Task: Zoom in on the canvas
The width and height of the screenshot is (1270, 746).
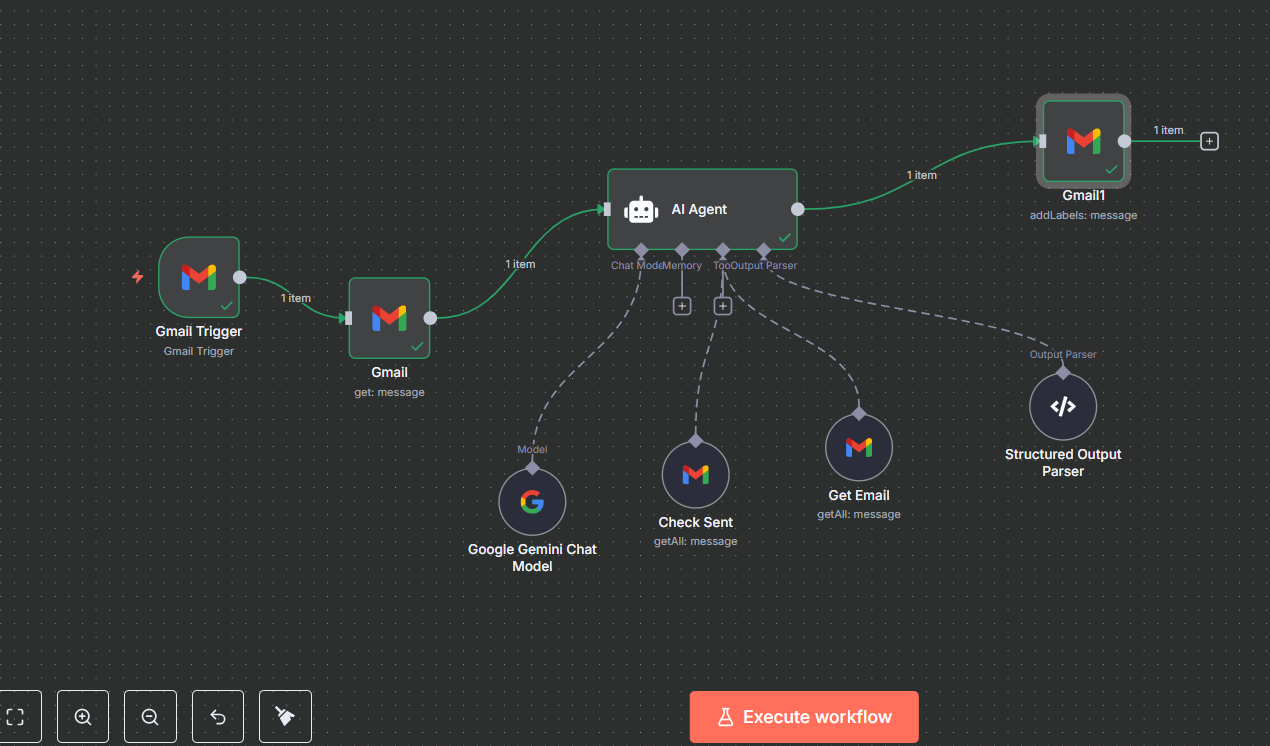Action: click(83, 716)
